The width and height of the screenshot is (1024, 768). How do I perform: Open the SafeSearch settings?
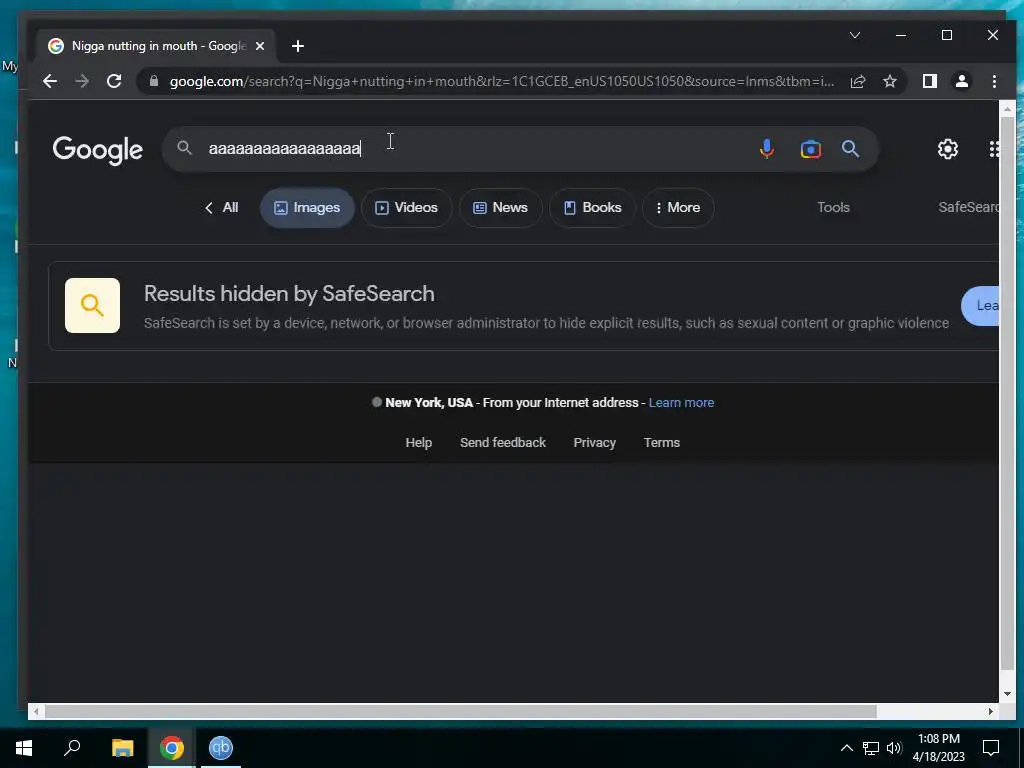click(968, 208)
